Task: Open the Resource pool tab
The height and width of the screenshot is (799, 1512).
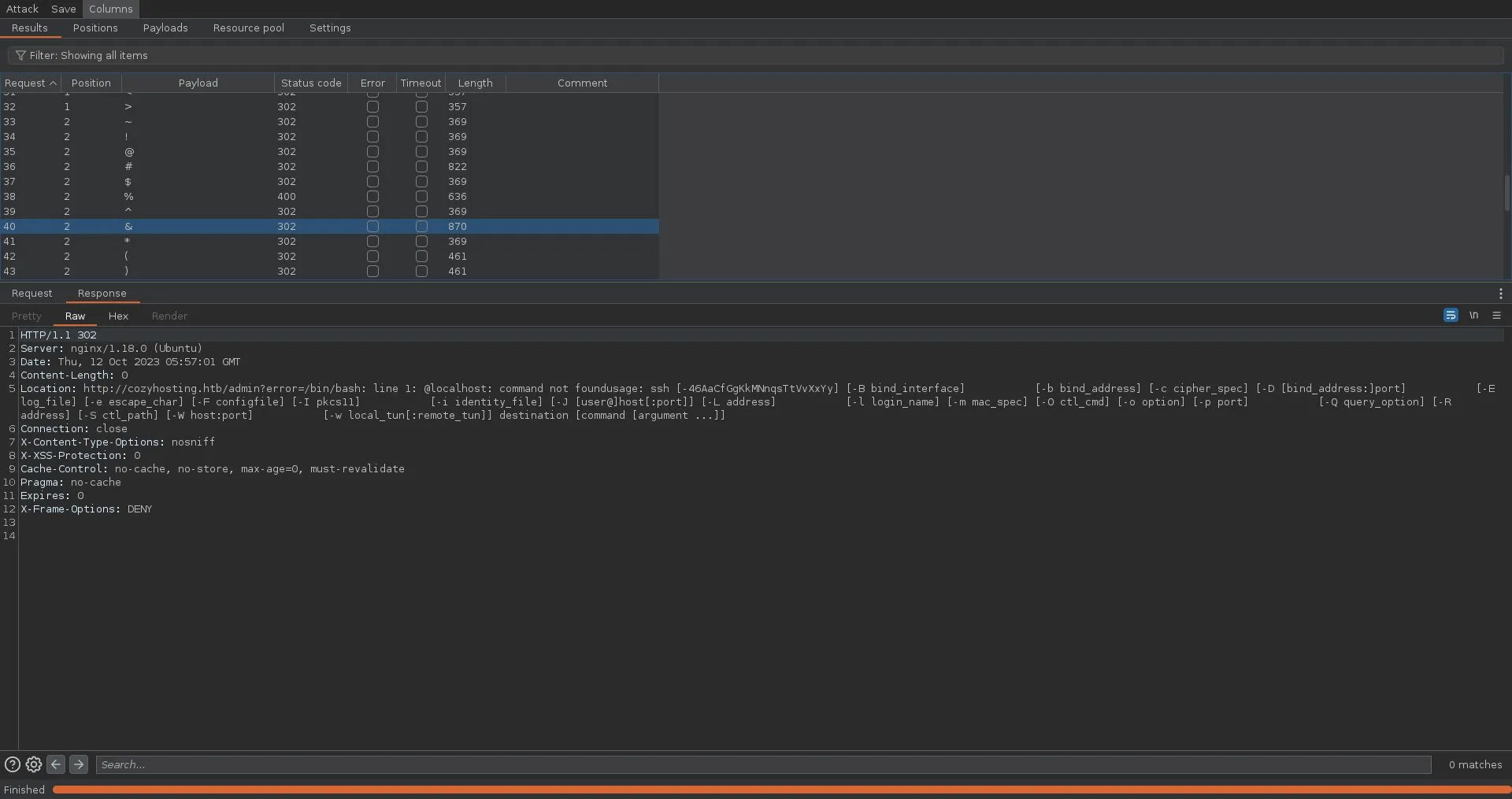Action: 248,28
